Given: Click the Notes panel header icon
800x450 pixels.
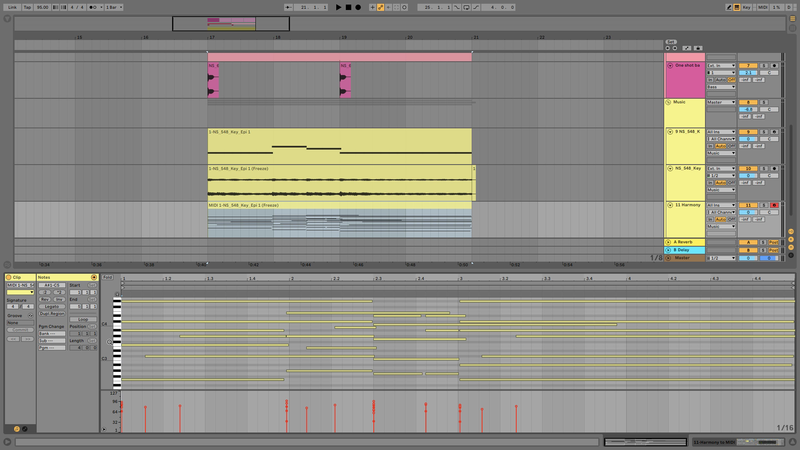Looking at the screenshot, I should point(94,277).
